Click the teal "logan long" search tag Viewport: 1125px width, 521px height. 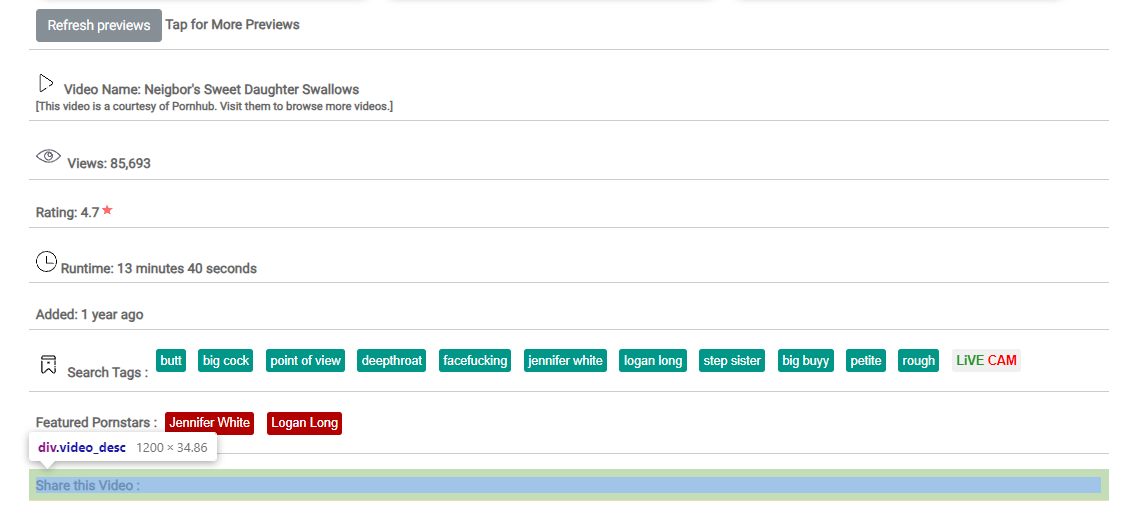[x=652, y=361]
